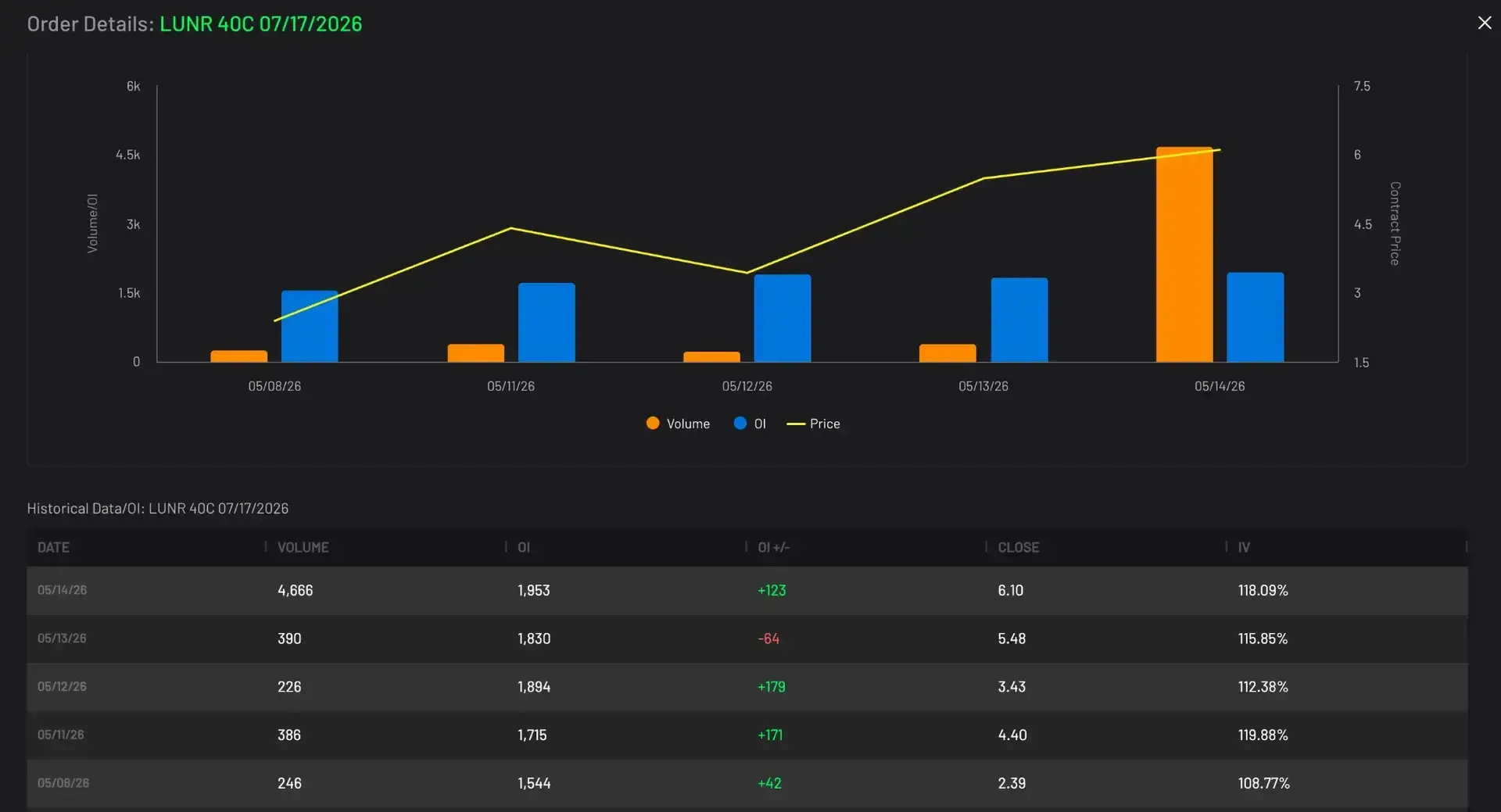This screenshot has height=812, width=1501.
Task: Click the 05/12/26 blue OI bar
Action: (783, 318)
